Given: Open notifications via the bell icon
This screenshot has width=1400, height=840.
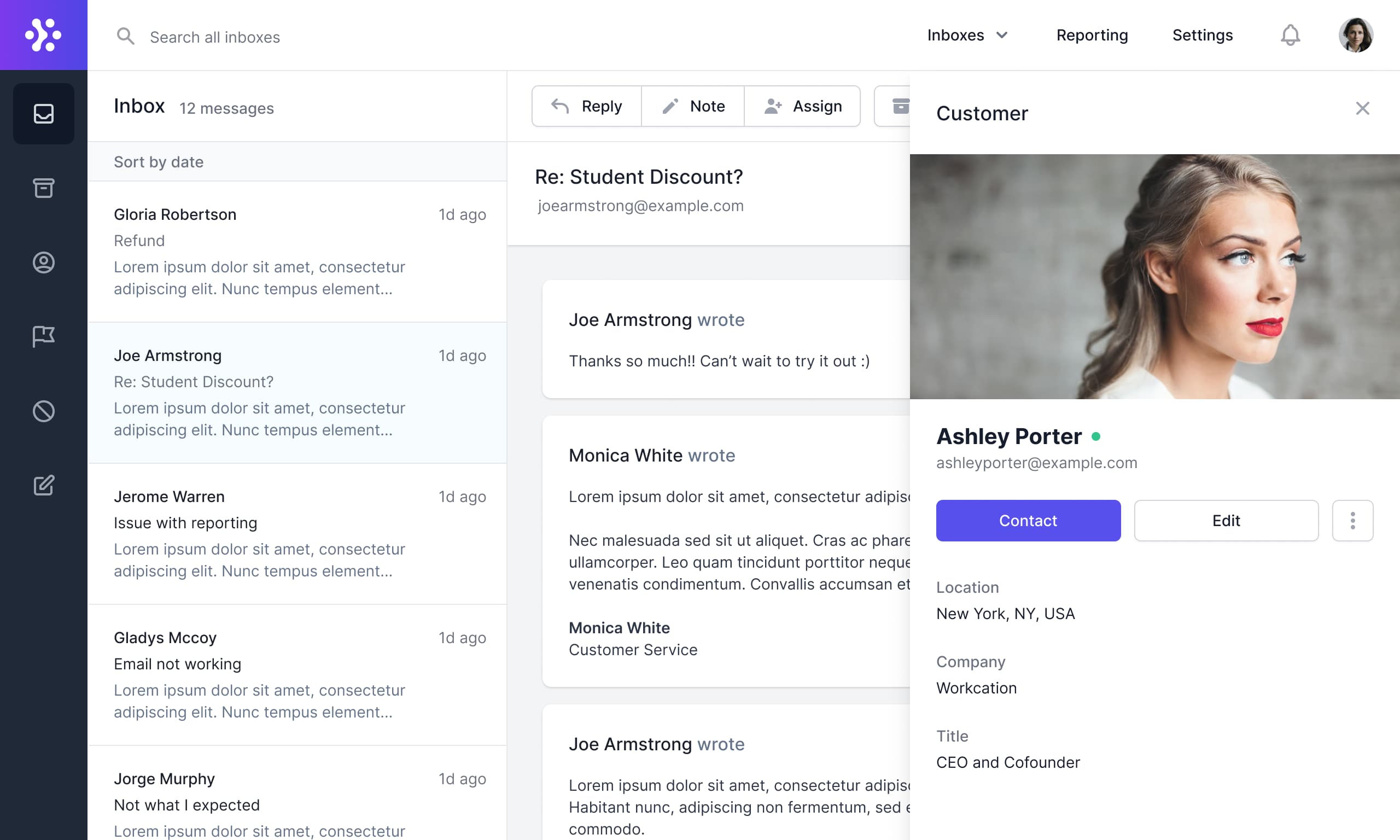Looking at the screenshot, I should pos(1291,35).
